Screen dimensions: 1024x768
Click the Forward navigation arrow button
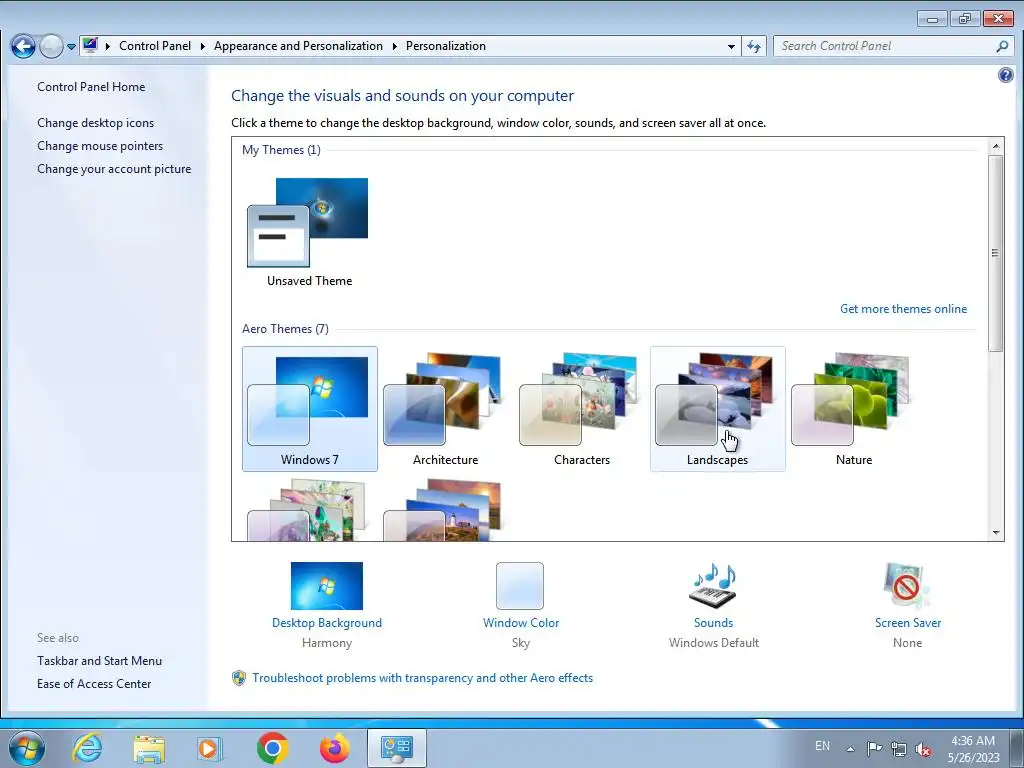point(51,46)
